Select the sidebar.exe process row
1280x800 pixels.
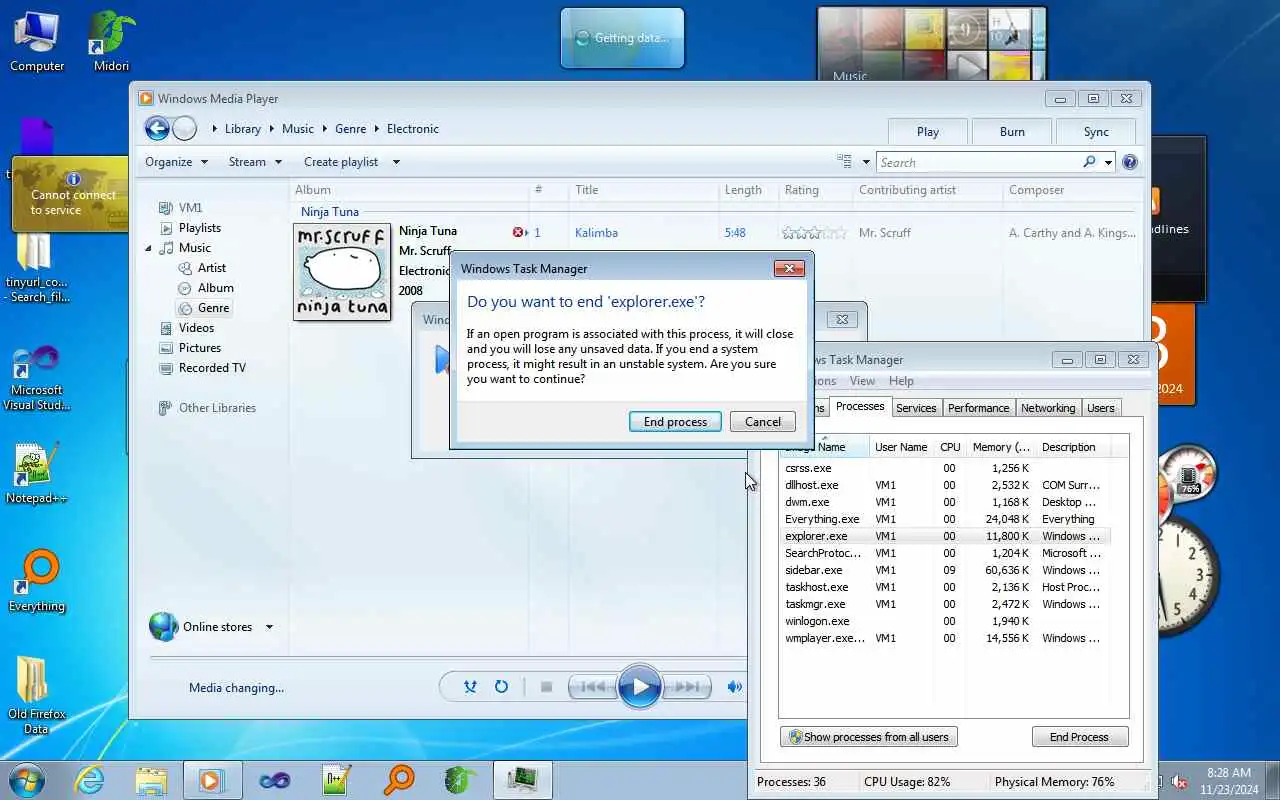coord(945,570)
